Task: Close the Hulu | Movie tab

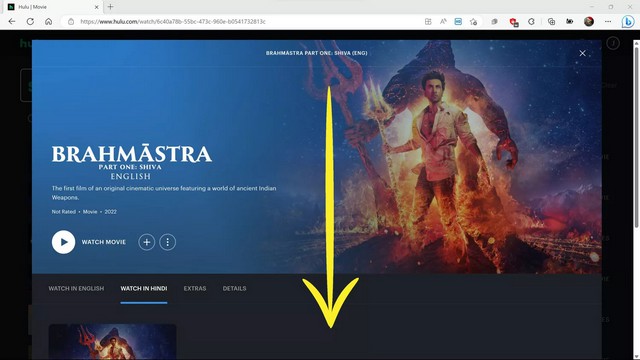Action: (x=97, y=7)
